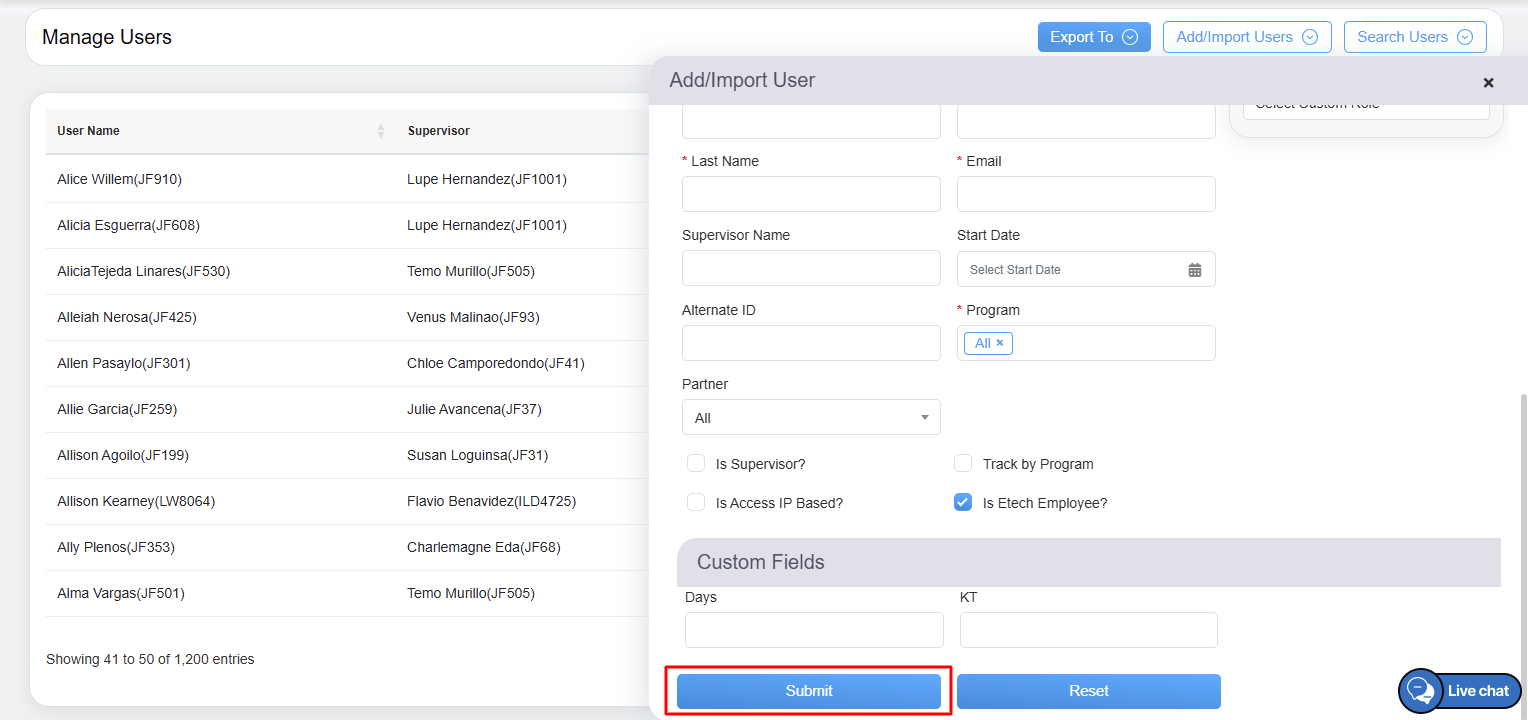Open the Select Custom Role dropdown
This screenshot has width=1528, height=720.
tap(1365, 106)
